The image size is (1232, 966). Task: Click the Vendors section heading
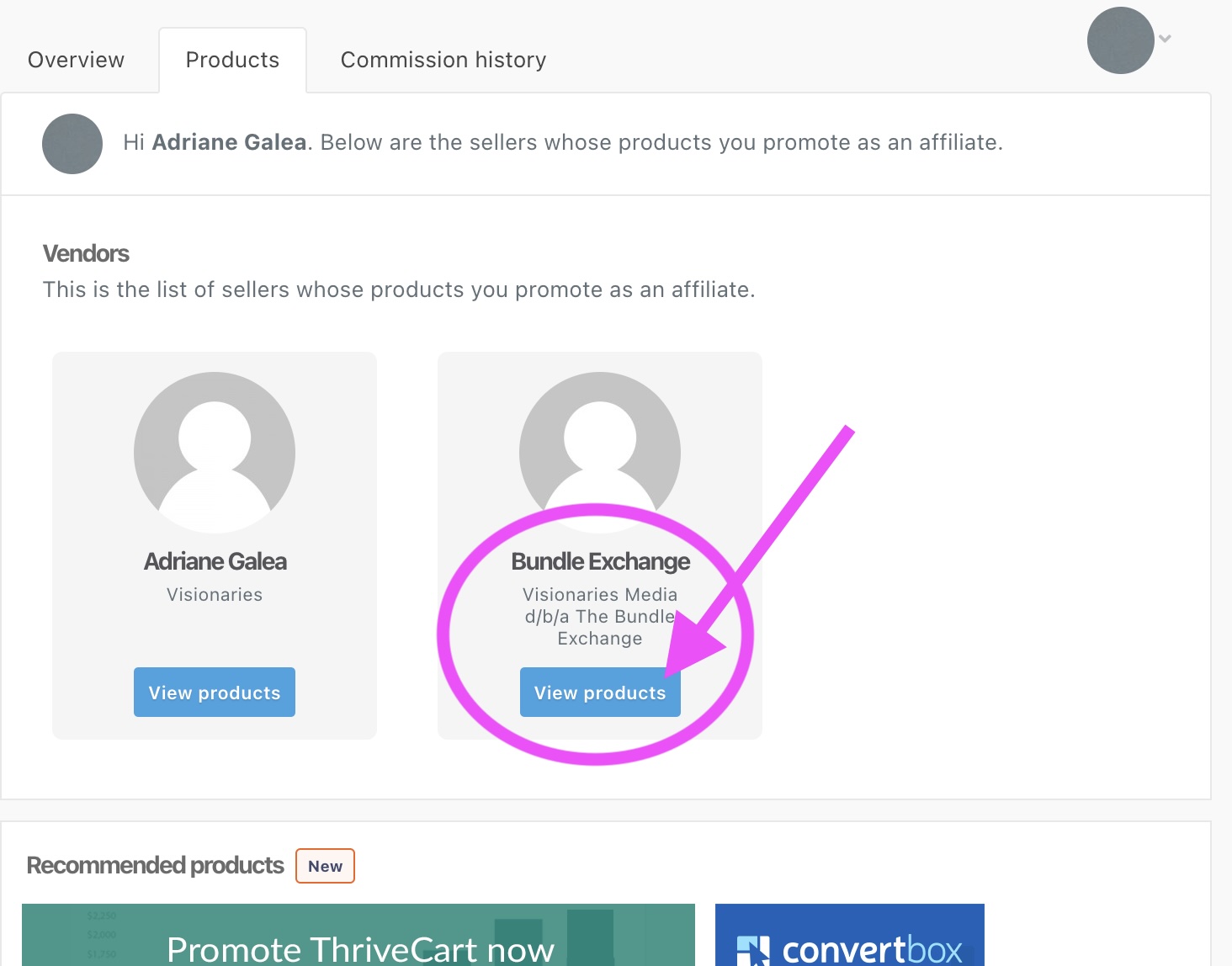(86, 253)
